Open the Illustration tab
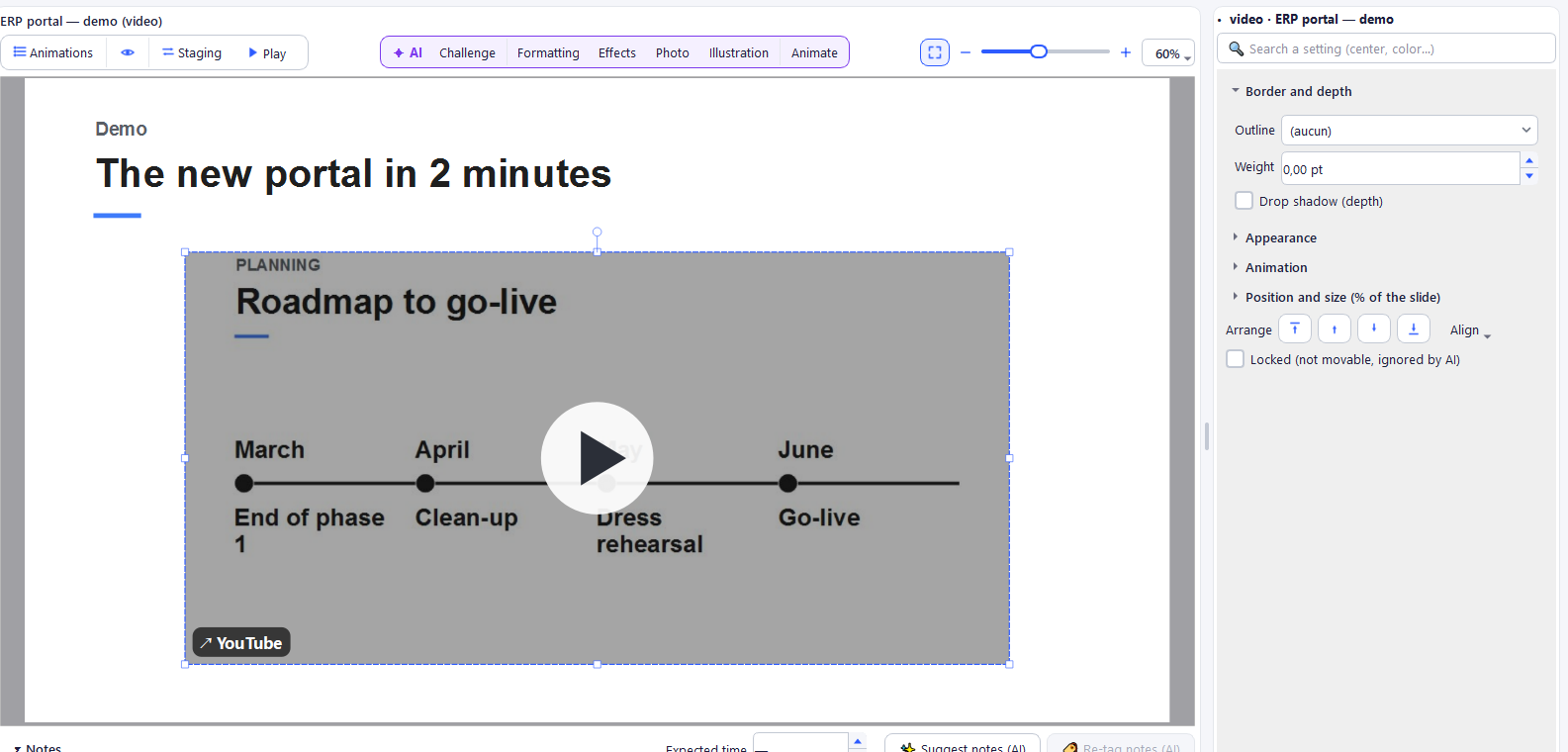The width and height of the screenshot is (1568, 752). tap(739, 53)
